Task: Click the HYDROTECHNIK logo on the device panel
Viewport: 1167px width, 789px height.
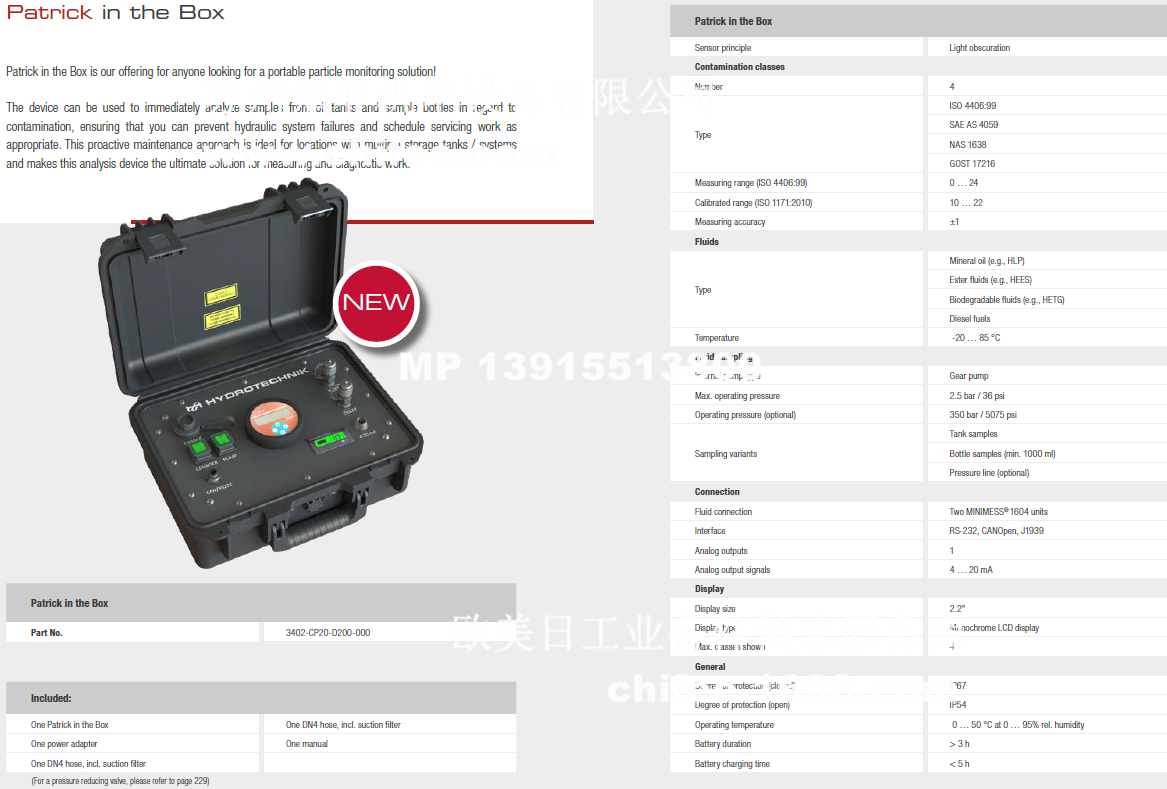Action: point(247,389)
